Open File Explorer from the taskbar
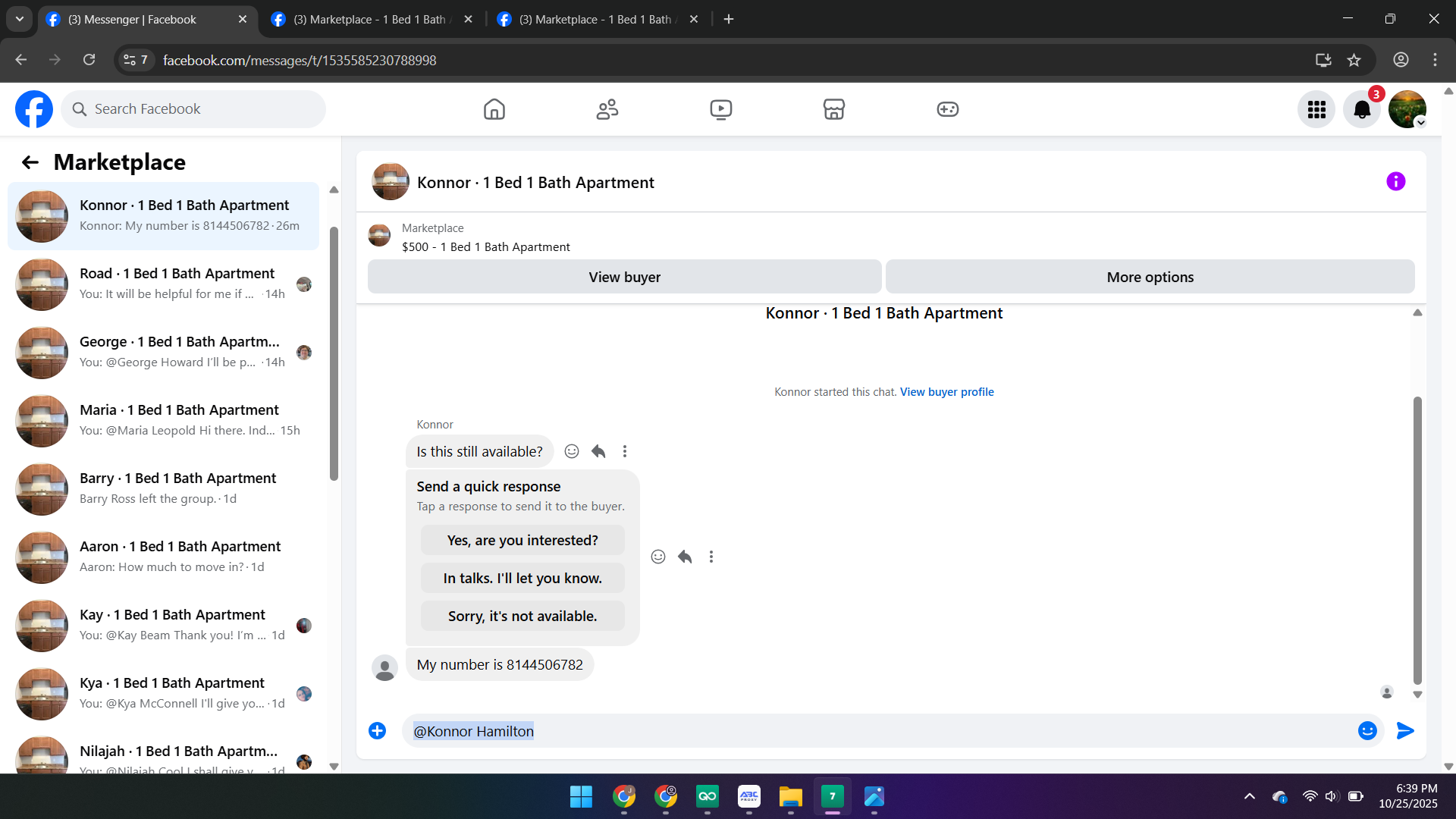1456x819 pixels. click(x=790, y=796)
